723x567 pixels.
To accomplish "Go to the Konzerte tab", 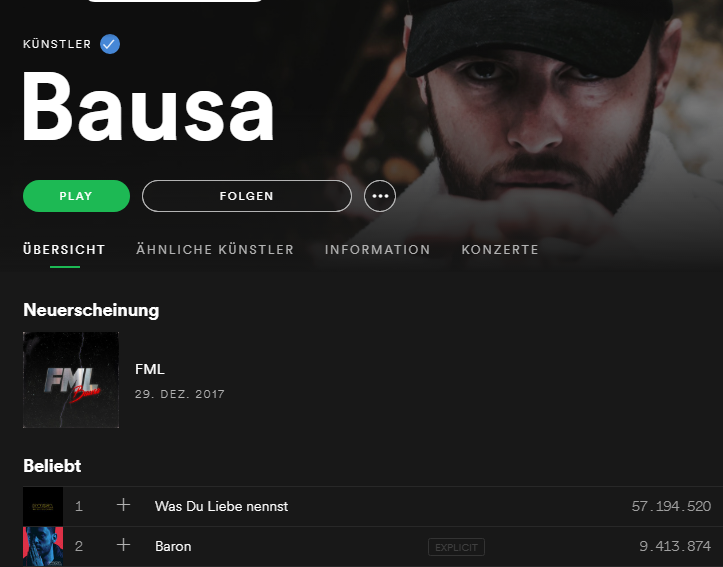I will [500, 250].
